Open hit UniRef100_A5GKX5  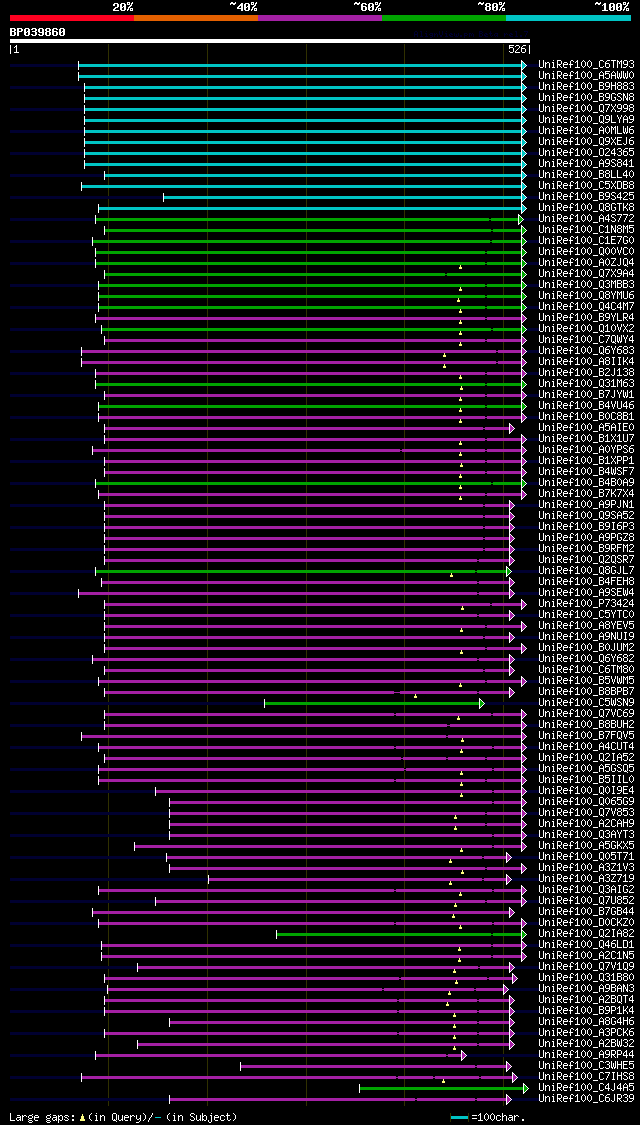[586, 846]
